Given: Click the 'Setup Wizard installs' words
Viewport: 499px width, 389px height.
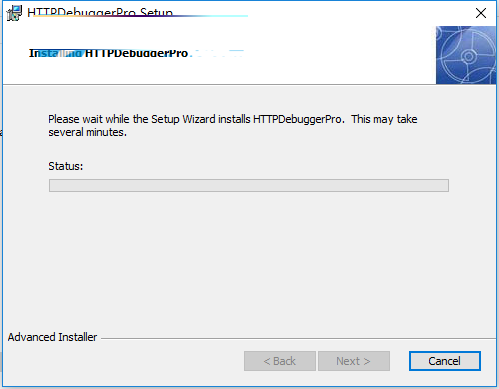Looking at the screenshot, I should [201, 119].
